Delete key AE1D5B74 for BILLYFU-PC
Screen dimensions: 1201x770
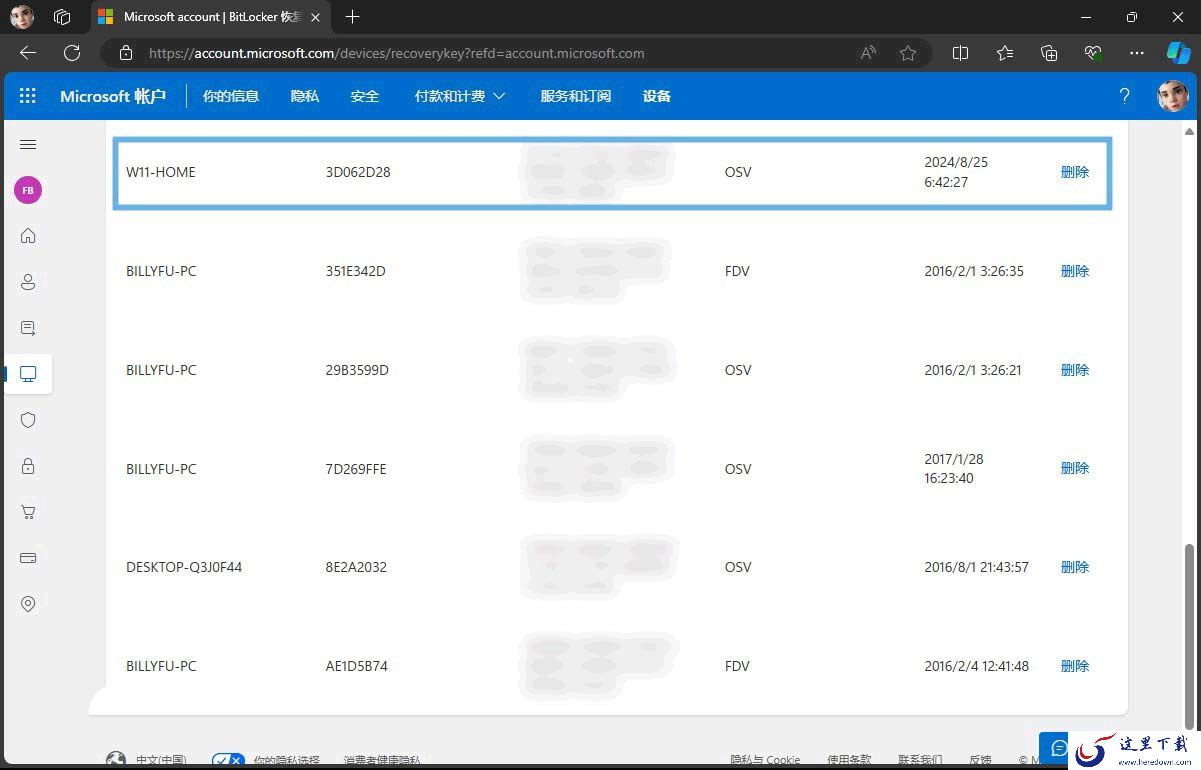pyautogui.click(x=1075, y=666)
